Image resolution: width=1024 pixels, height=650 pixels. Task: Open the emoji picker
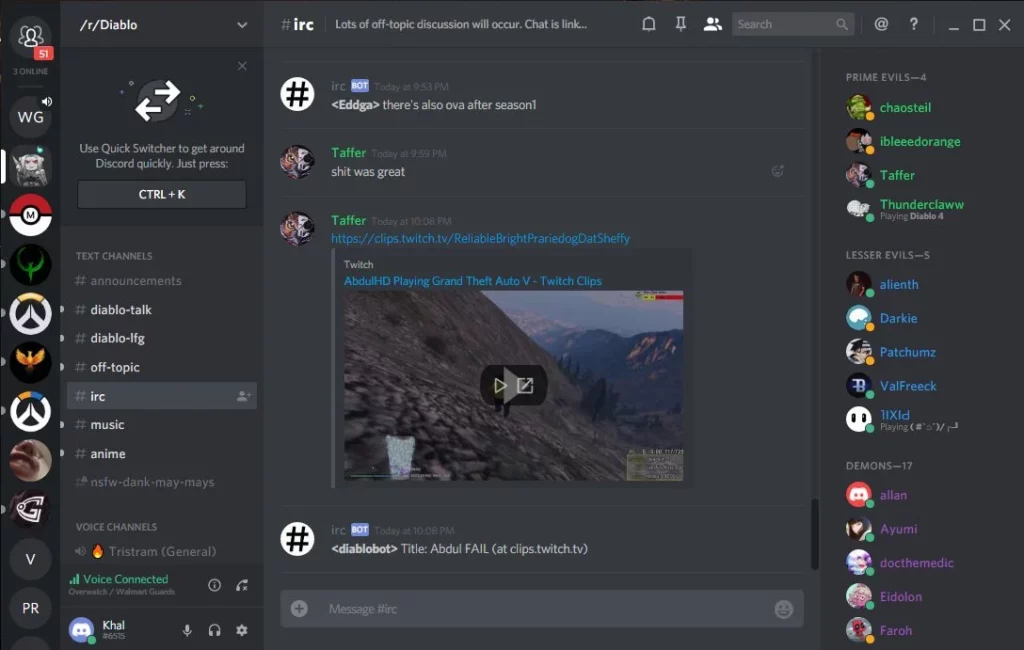(x=783, y=609)
